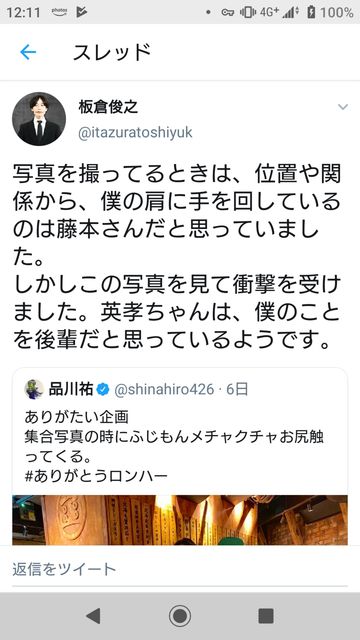Tap the blue back arrow
360x640 pixels.
28,52
